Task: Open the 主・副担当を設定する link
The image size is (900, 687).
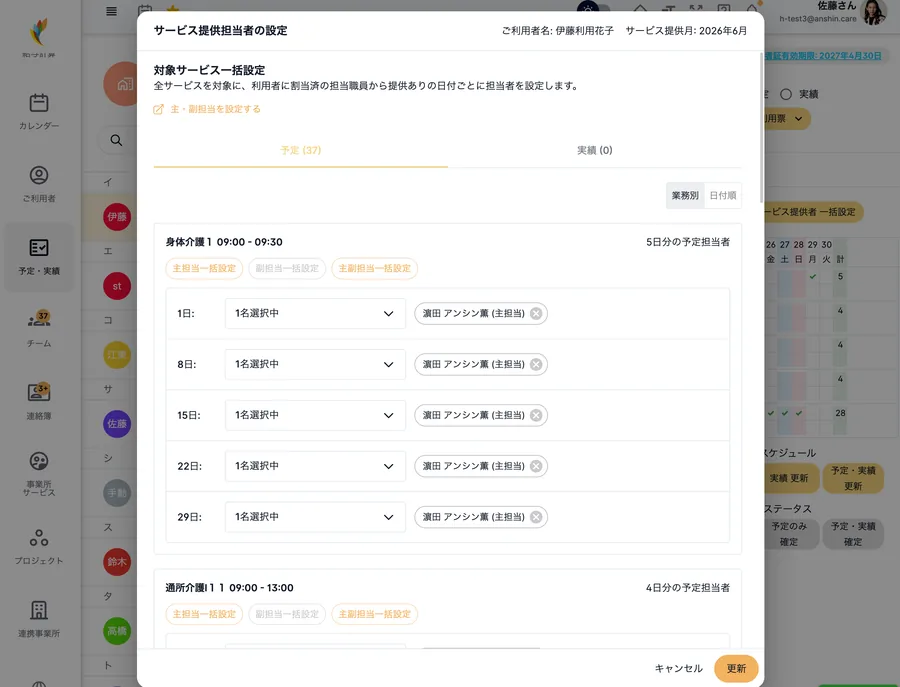Action: click(215, 109)
